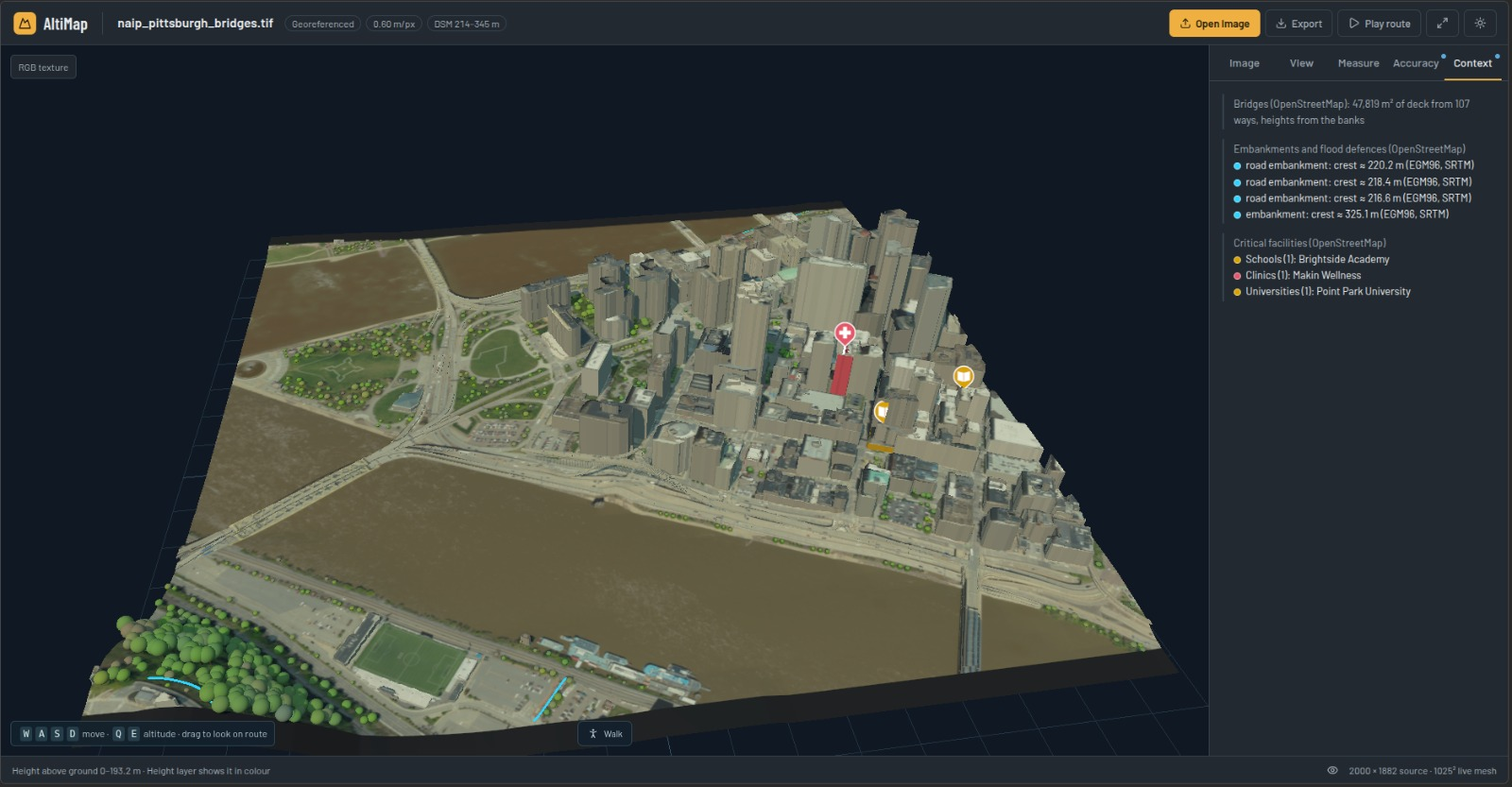
Task: Open the fullscreen expand icon
Action: 1442,24
